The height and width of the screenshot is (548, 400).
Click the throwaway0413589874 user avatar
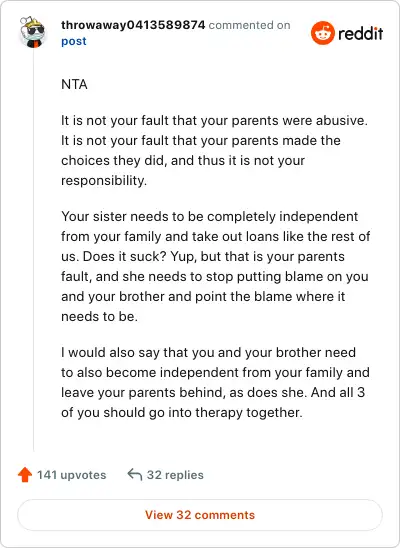[x=32, y=32]
